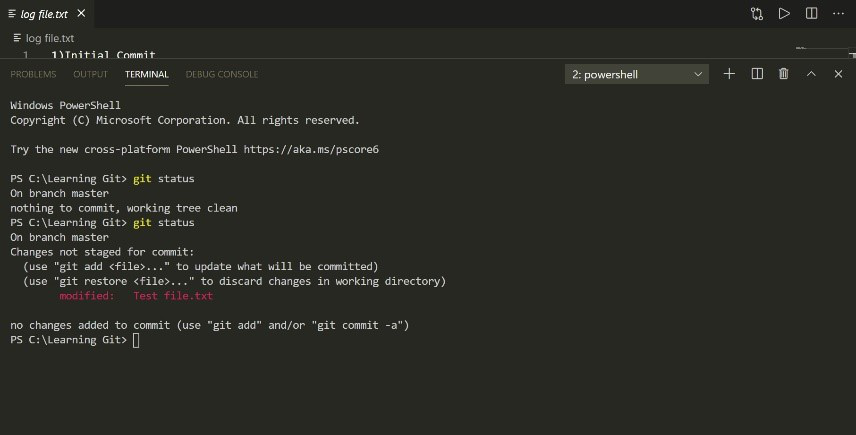Select the Terminal panel tab

tap(147, 74)
